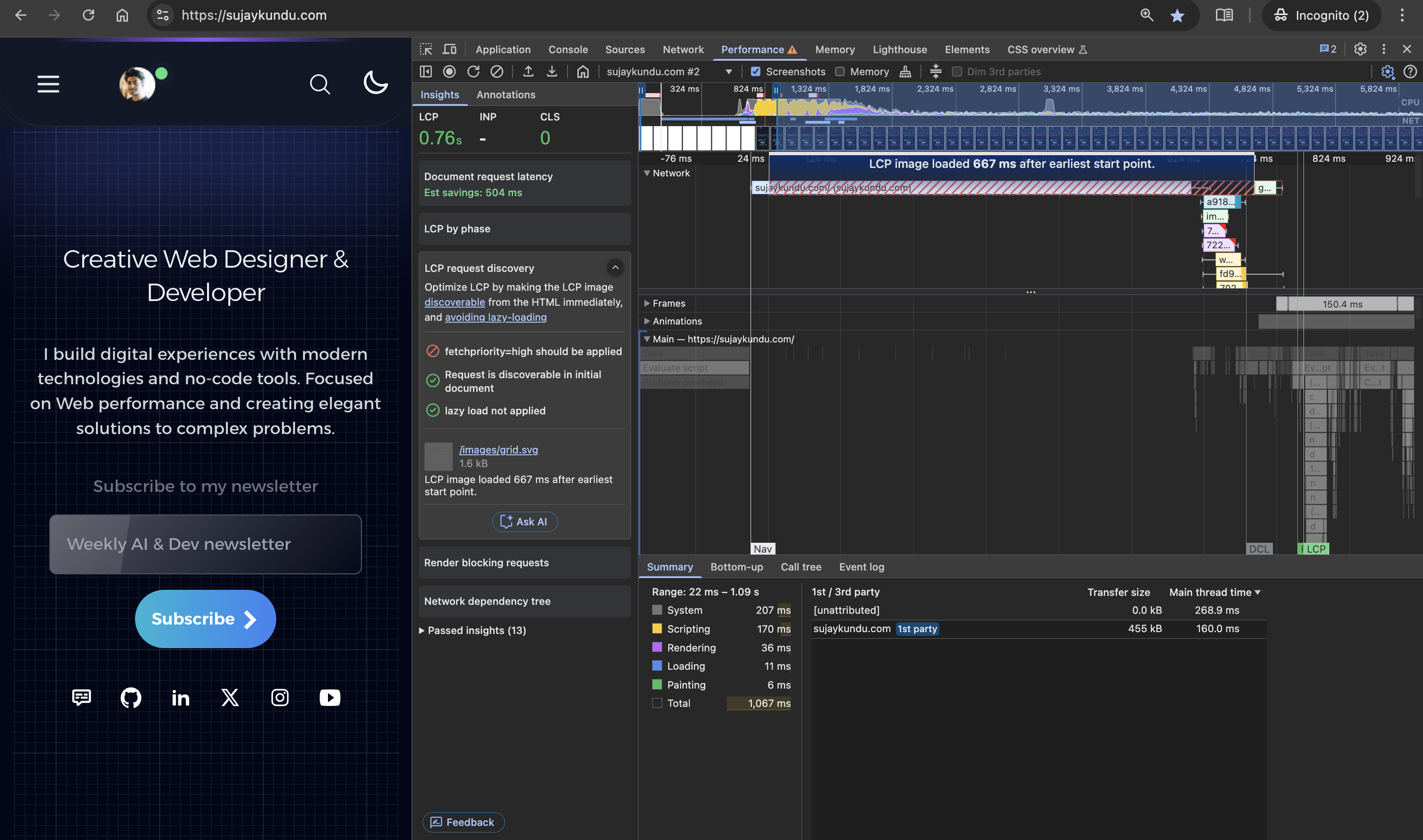The height and width of the screenshot is (840, 1423).
Task: Uncheck the Screenshots checkbox
Action: point(755,71)
